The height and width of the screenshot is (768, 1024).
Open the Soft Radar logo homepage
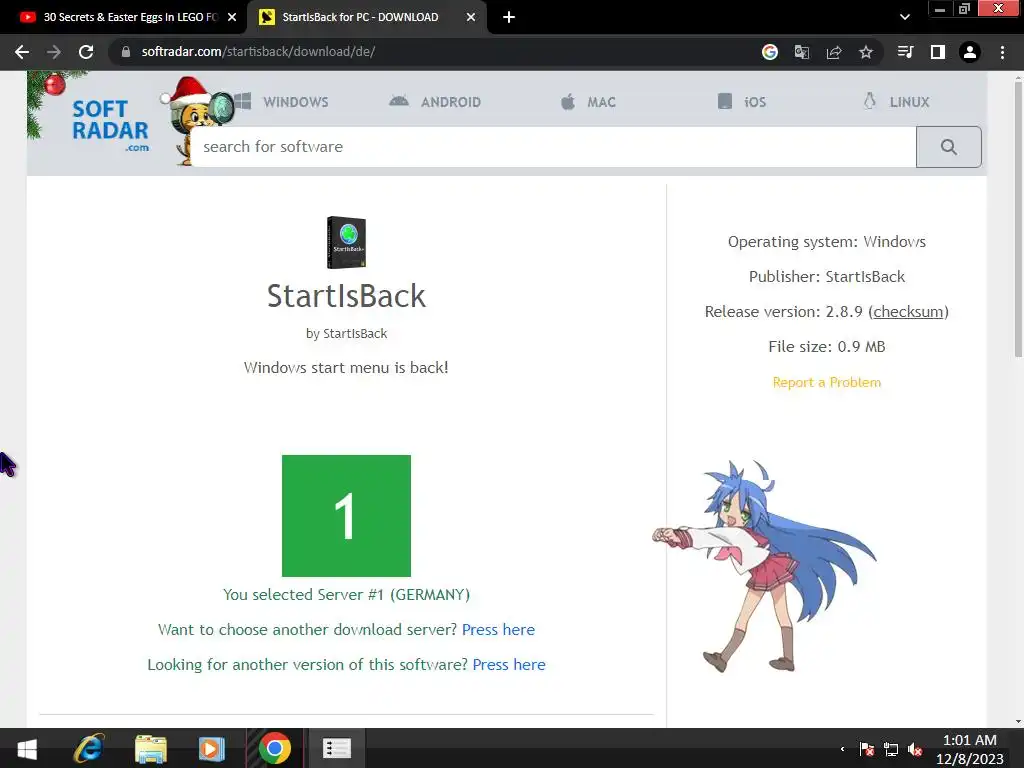tap(110, 125)
